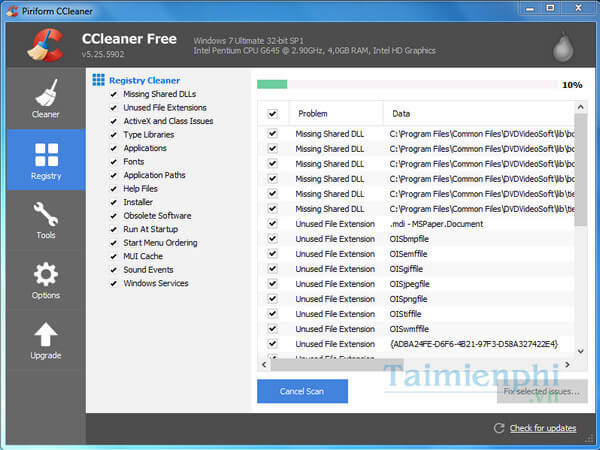Image resolution: width=600 pixels, height=450 pixels.
Task: Select the OISjpegfile data cell
Action: 409,284
